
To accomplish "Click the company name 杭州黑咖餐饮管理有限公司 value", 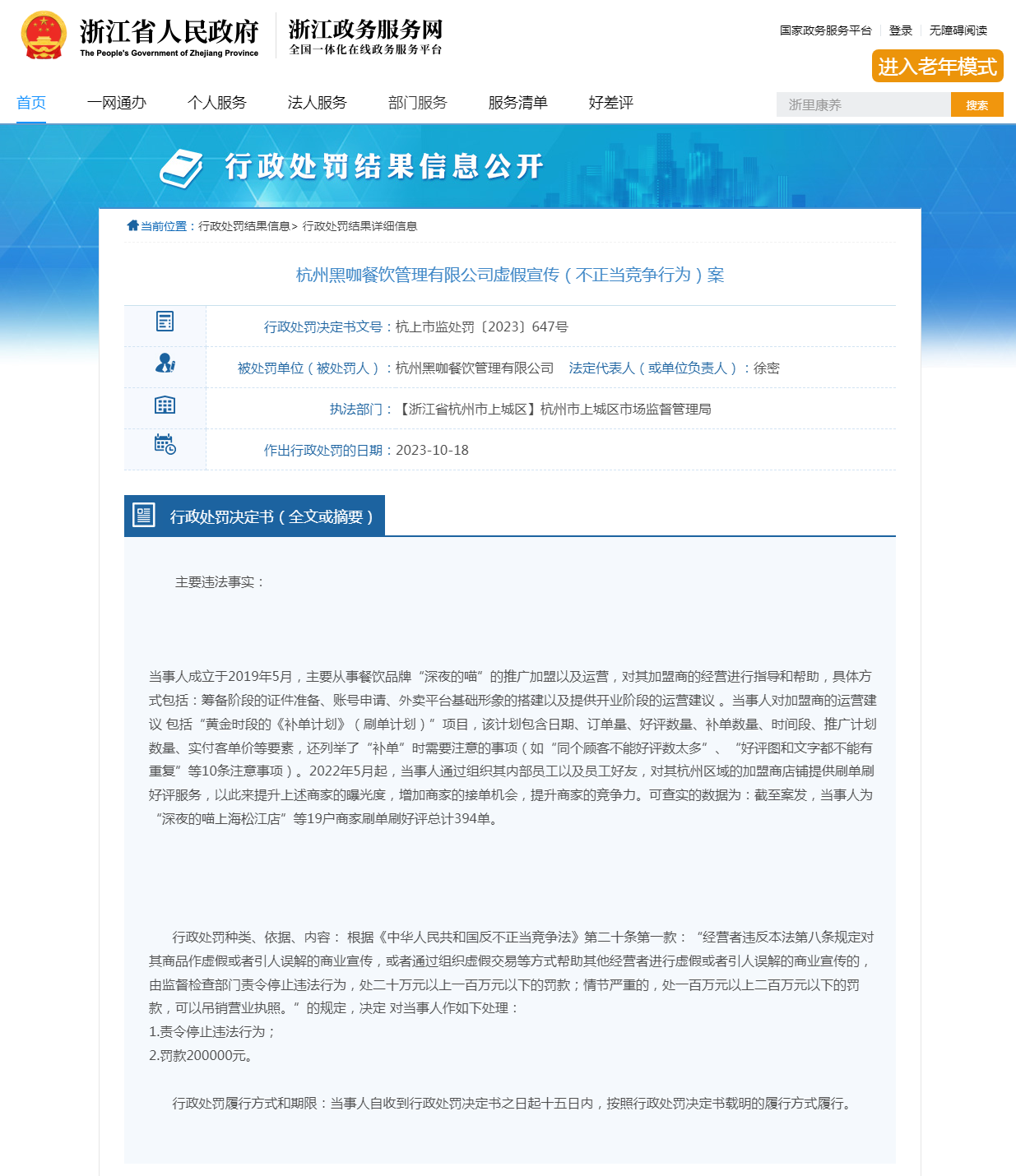I will tap(475, 368).
